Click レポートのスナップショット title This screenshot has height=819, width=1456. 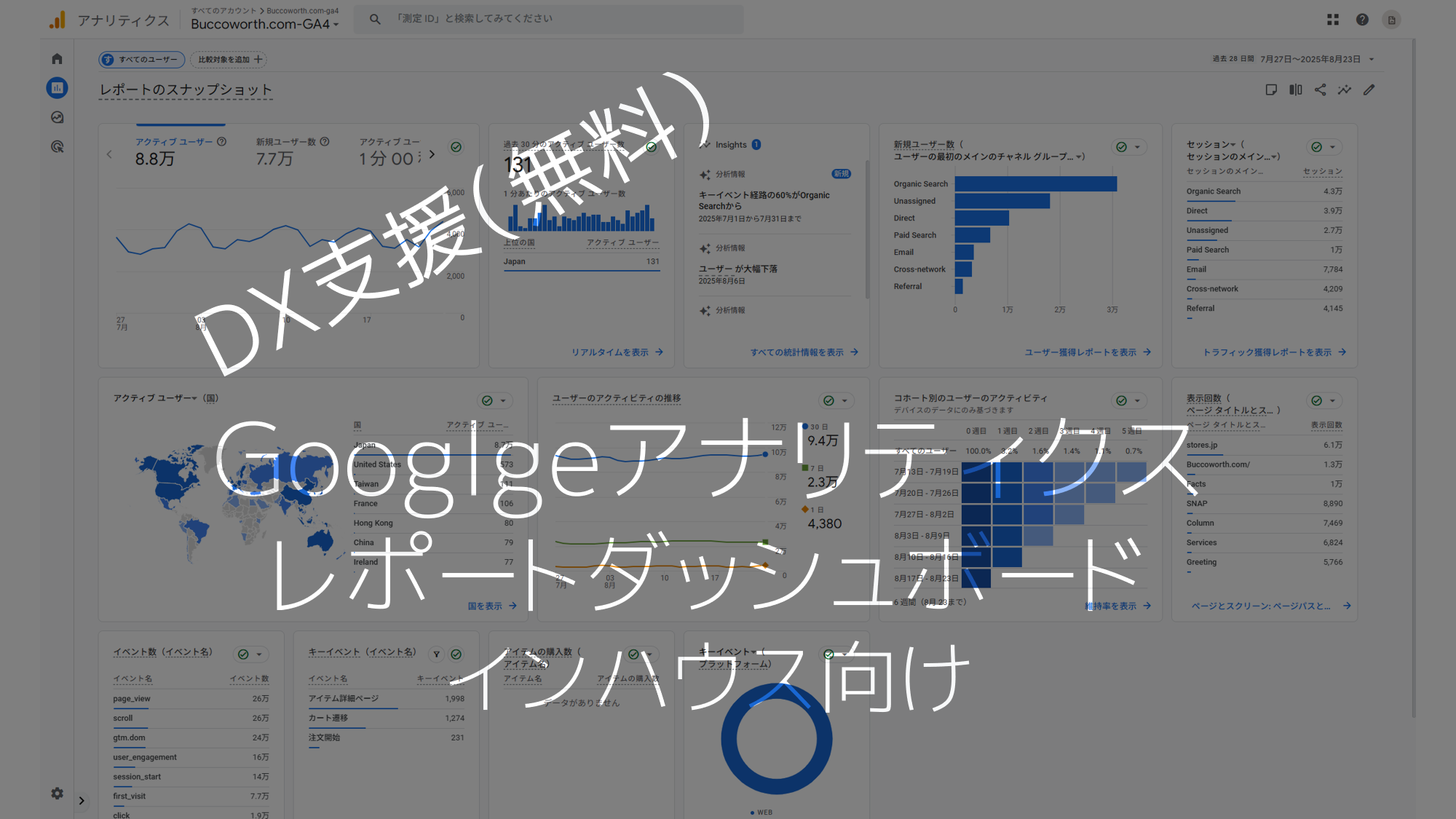click(186, 90)
